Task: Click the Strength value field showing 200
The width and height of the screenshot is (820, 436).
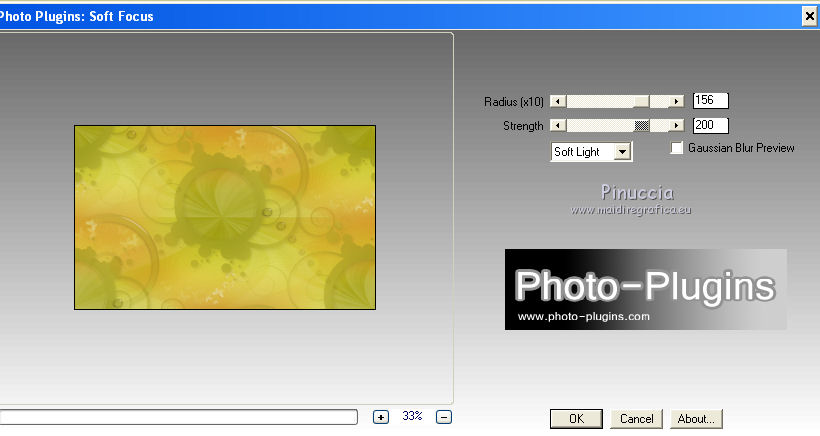Action: pos(710,125)
